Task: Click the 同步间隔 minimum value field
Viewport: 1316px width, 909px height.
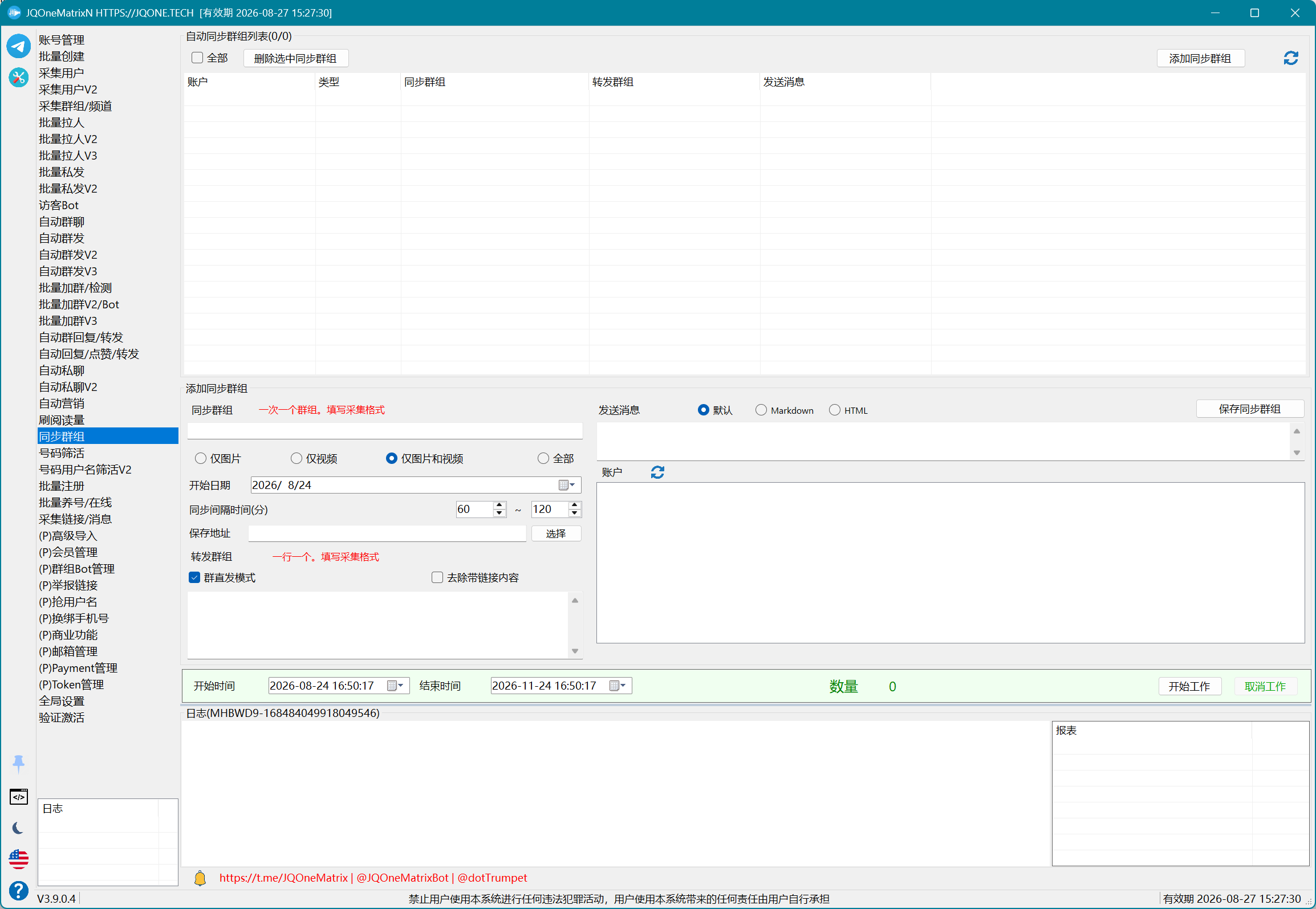Action: click(x=474, y=509)
